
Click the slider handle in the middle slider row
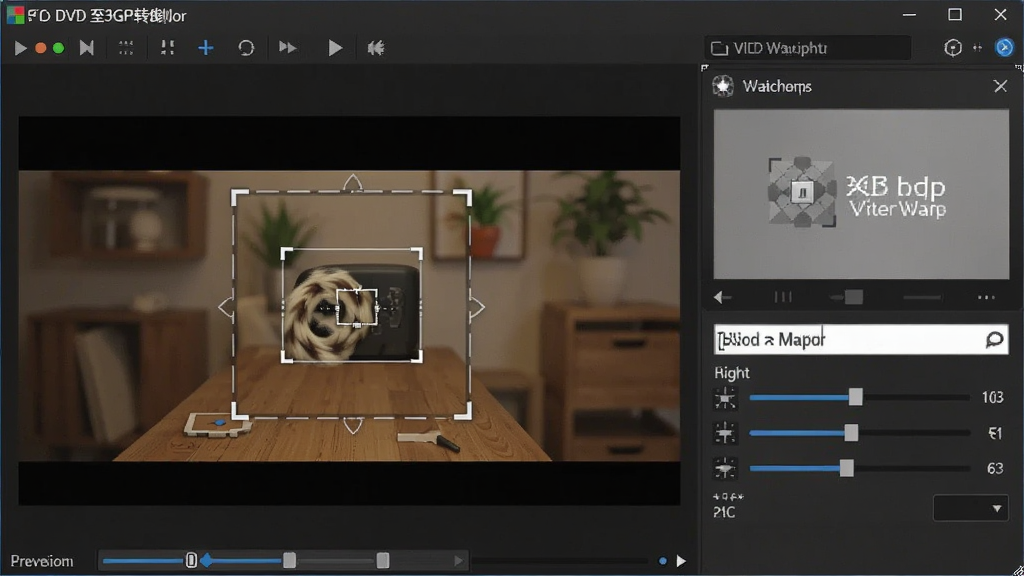tap(851, 432)
